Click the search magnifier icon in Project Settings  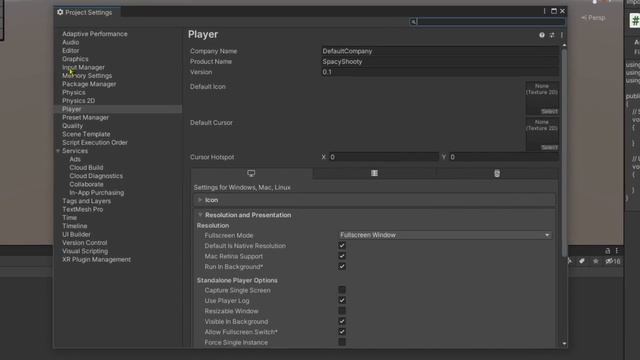click(413, 22)
